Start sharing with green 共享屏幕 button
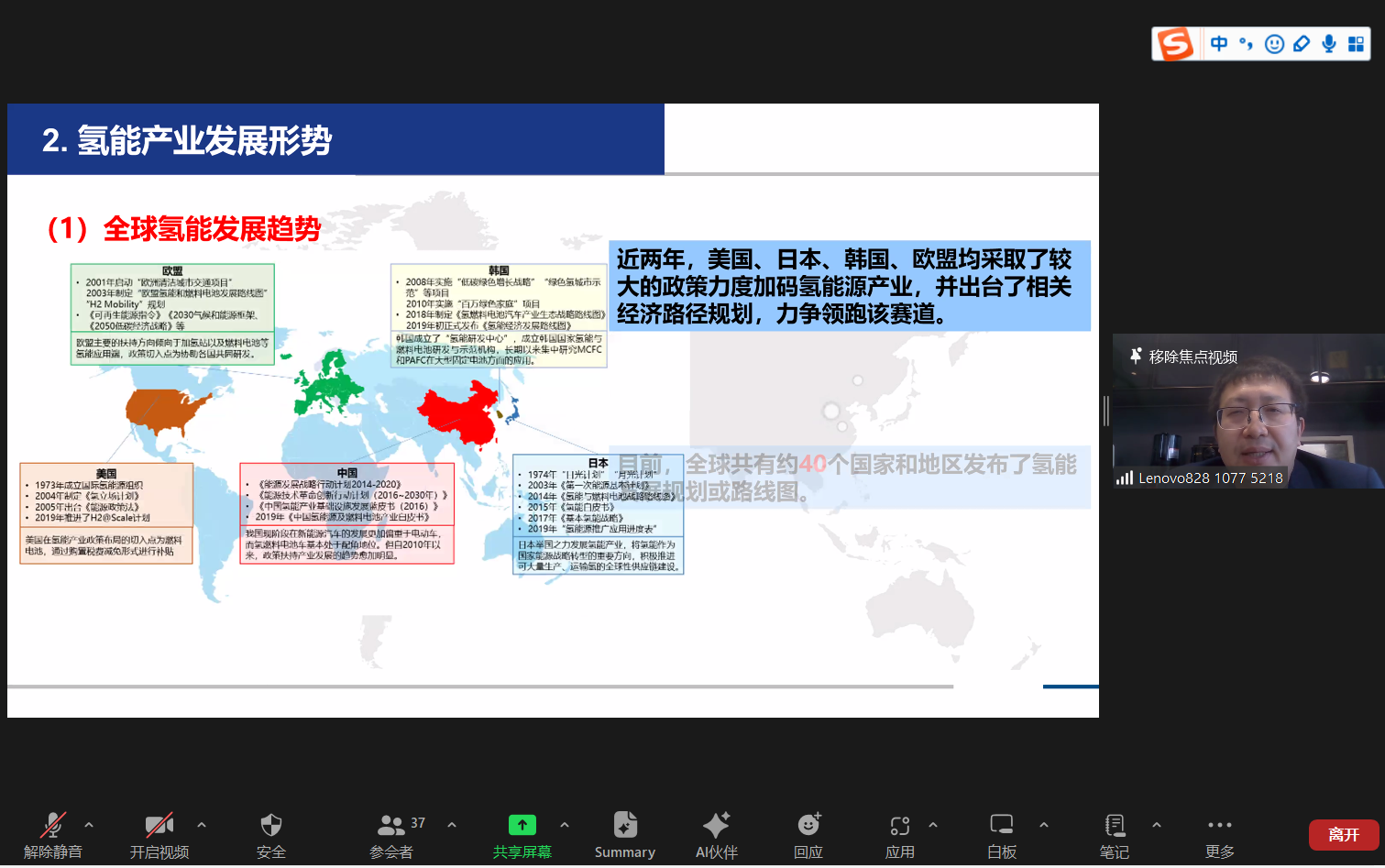Image resolution: width=1385 pixels, height=868 pixels. (522, 835)
